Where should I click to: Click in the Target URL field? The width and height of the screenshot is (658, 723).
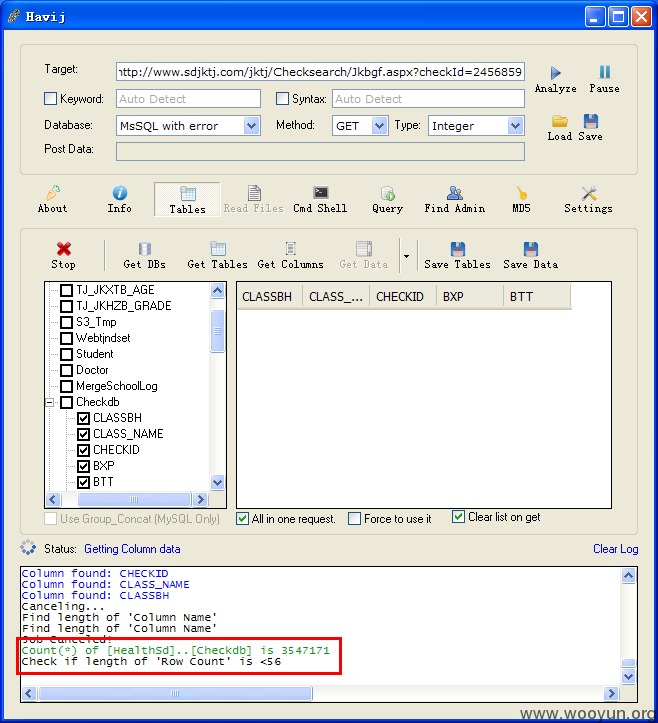pos(320,72)
